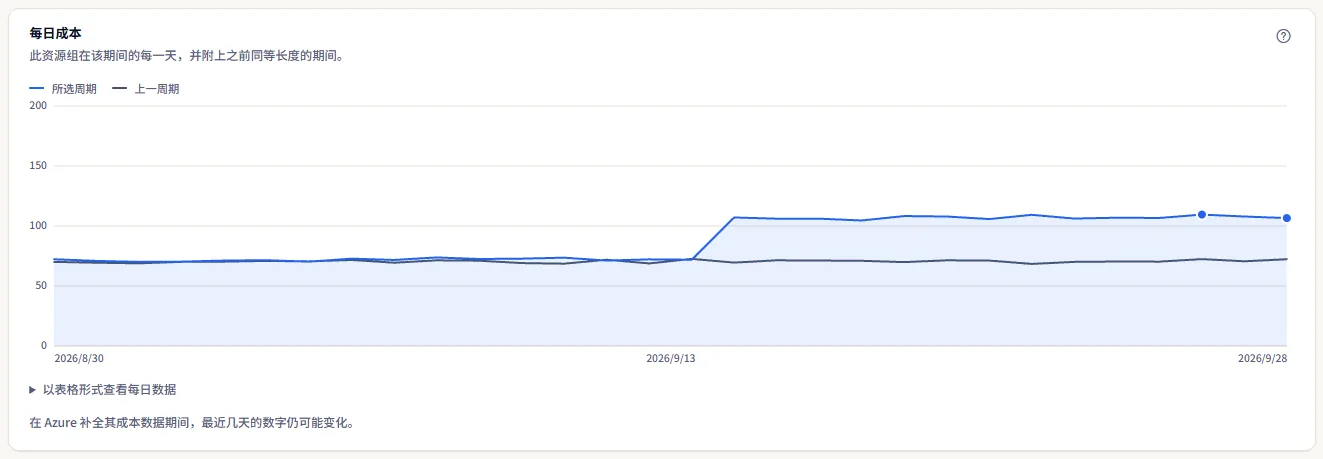Toggle the 上一周期 series legend label
Viewport: 1323px width, 459px height.
(x=157, y=89)
